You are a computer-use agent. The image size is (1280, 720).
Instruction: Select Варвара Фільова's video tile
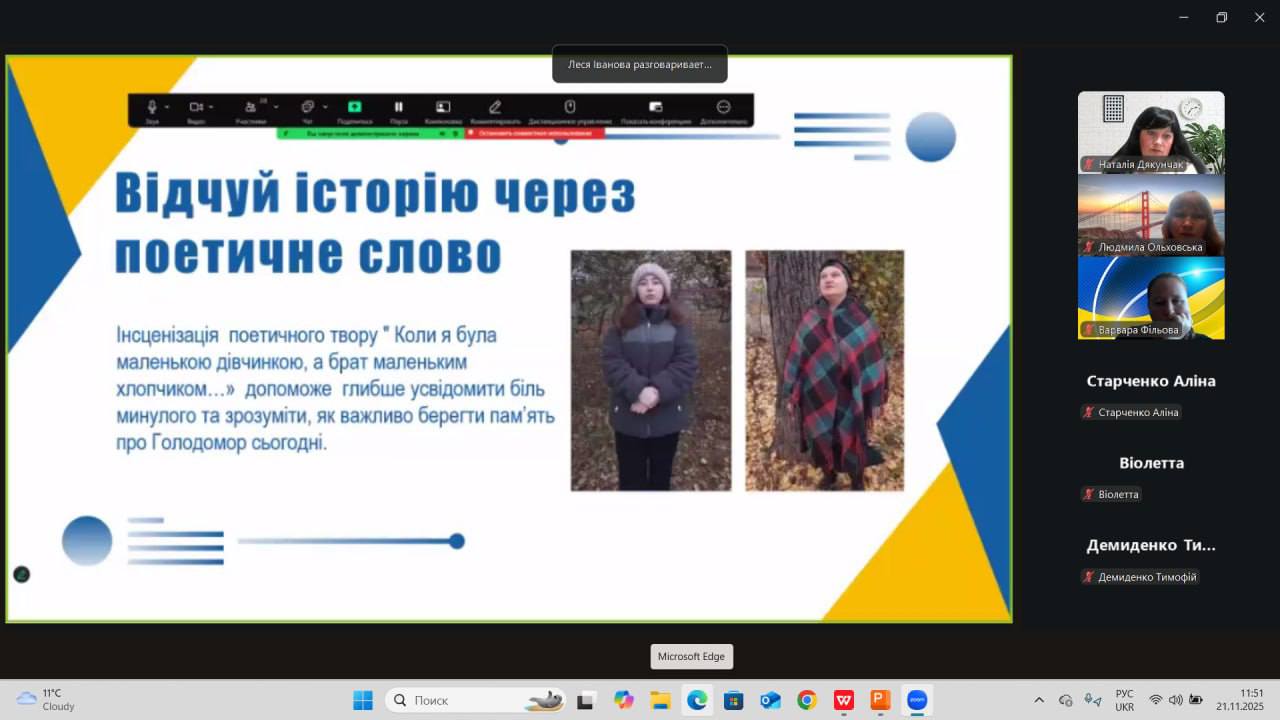(1150, 298)
